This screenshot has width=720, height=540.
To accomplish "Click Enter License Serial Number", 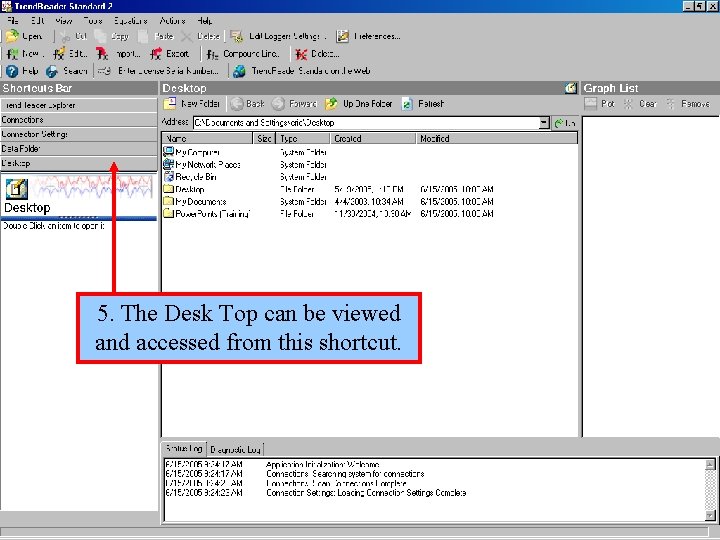I will (x=158, y=71).
